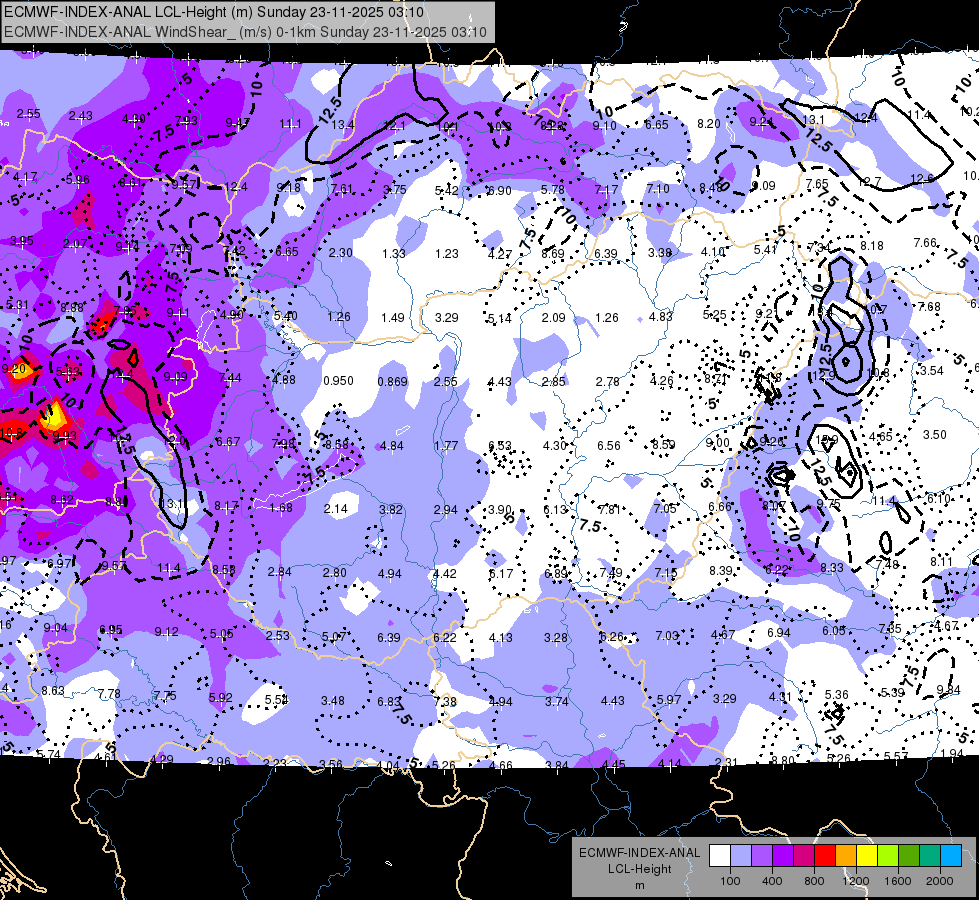The height and width of the screenshot is (900, 979).
Task: Click the map value '3.48'
Action: coord(333,701)
